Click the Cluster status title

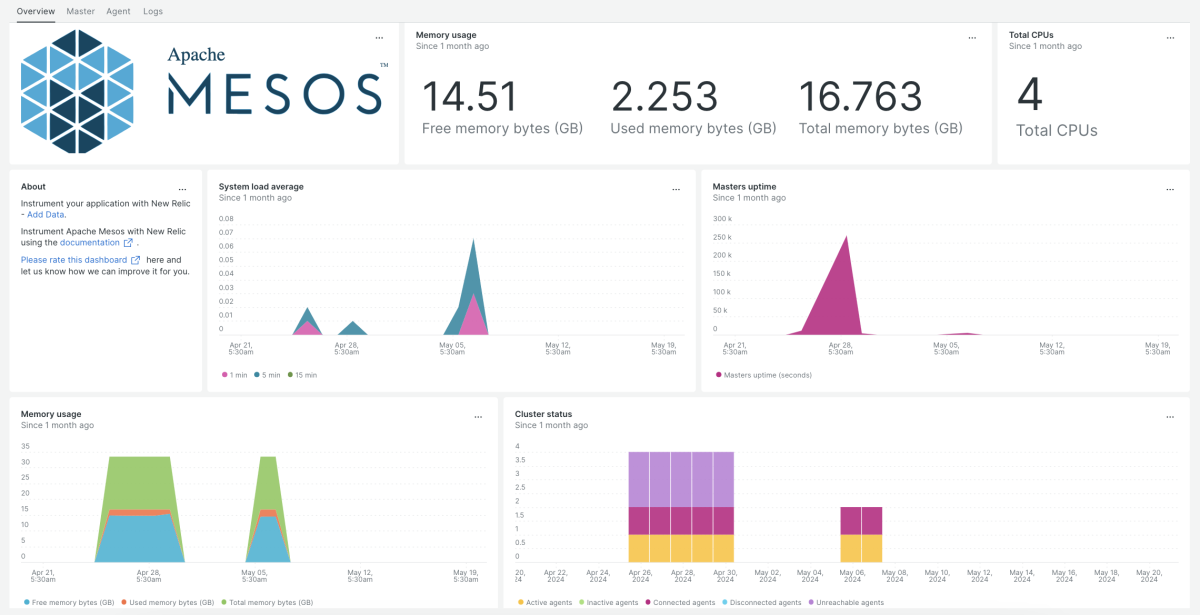coord(544,414)
